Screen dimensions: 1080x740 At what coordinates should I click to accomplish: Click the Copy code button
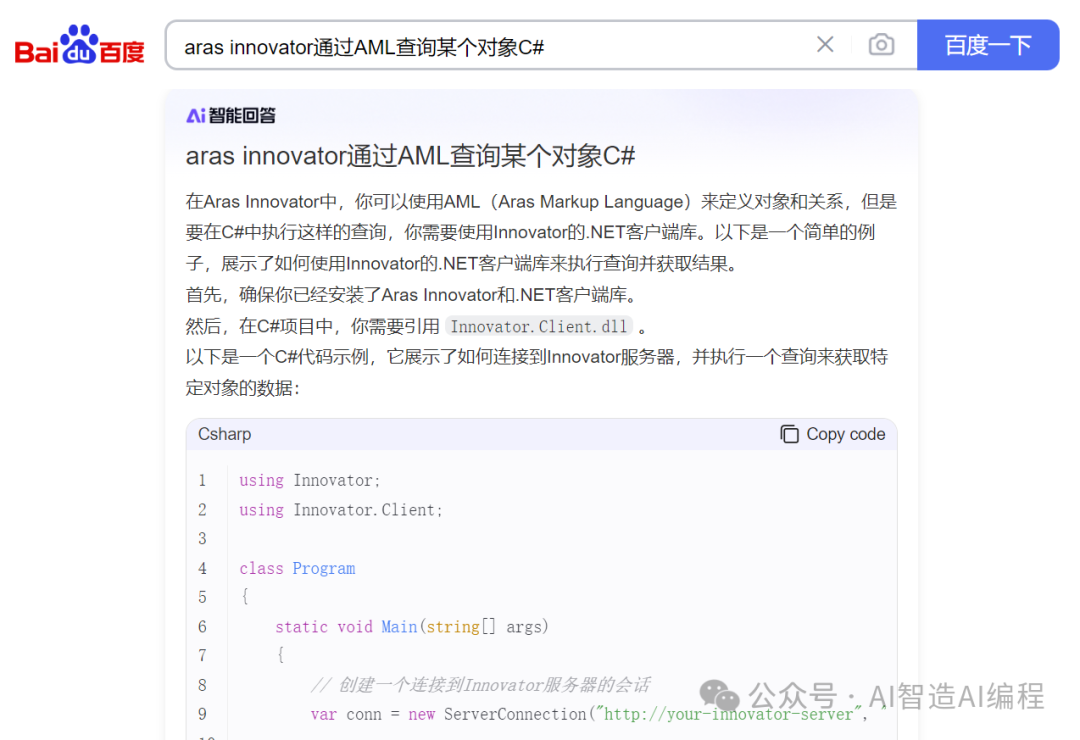pos(832,434)
